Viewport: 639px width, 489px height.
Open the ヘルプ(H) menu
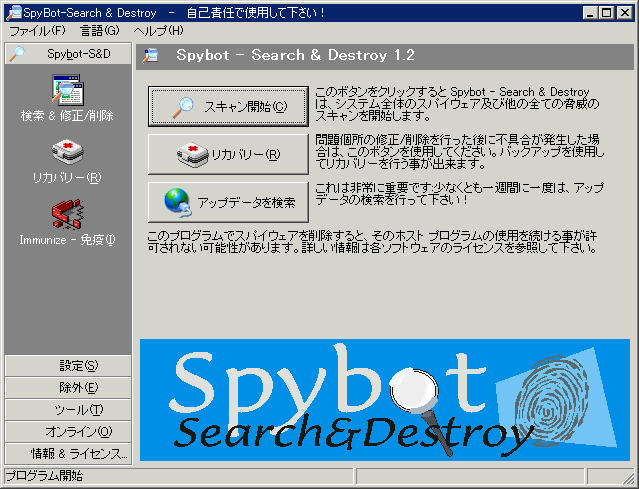point(159,31)
